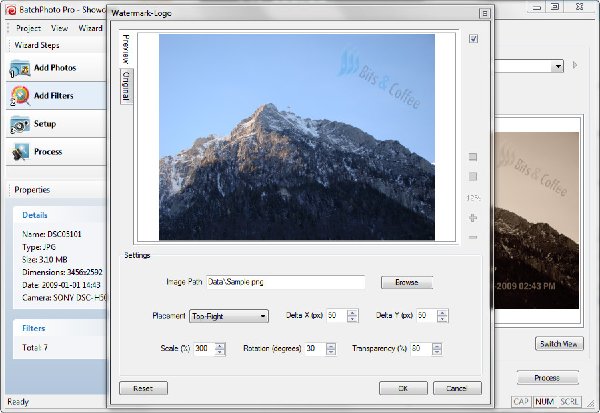The height and width of the screenshot is (413, 600).
Task: Click the Filters heading in Properties
Action: (34, 328)
